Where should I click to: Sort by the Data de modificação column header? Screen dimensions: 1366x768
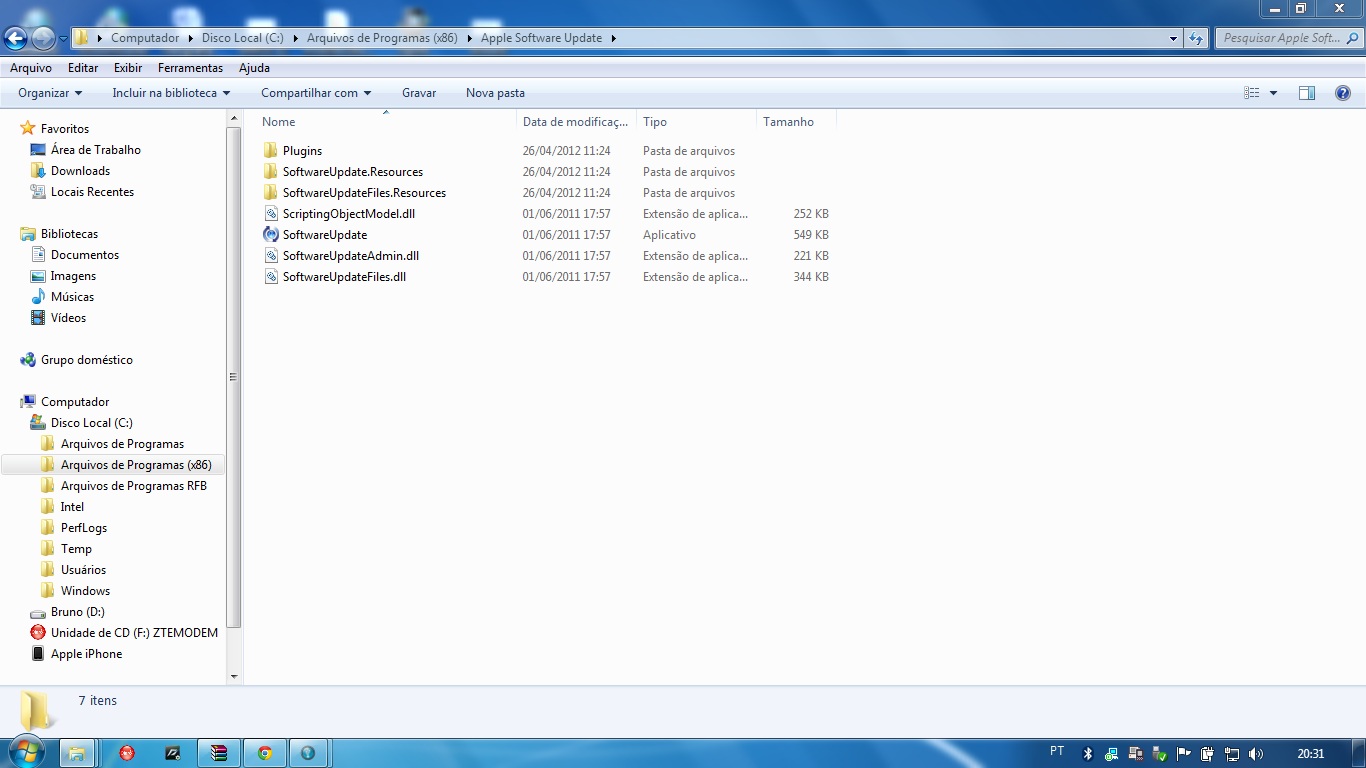coord(576,122)
